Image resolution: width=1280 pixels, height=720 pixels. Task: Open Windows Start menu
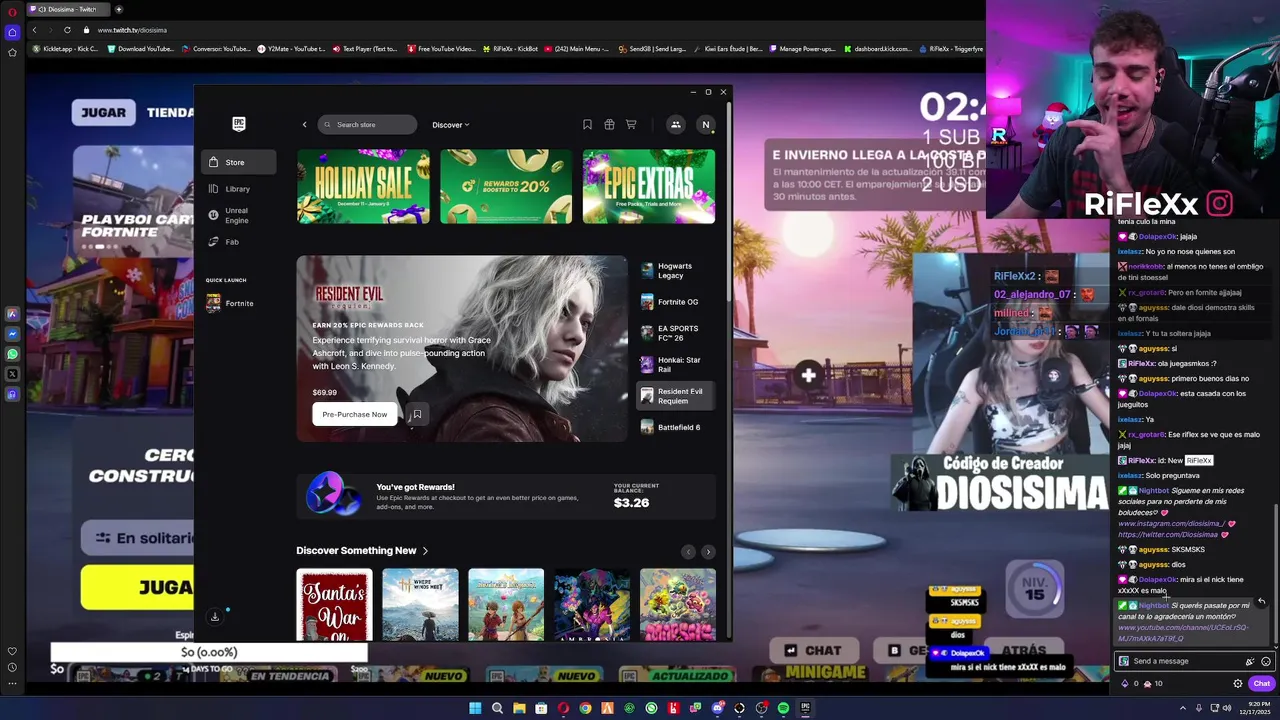point(475,708)
